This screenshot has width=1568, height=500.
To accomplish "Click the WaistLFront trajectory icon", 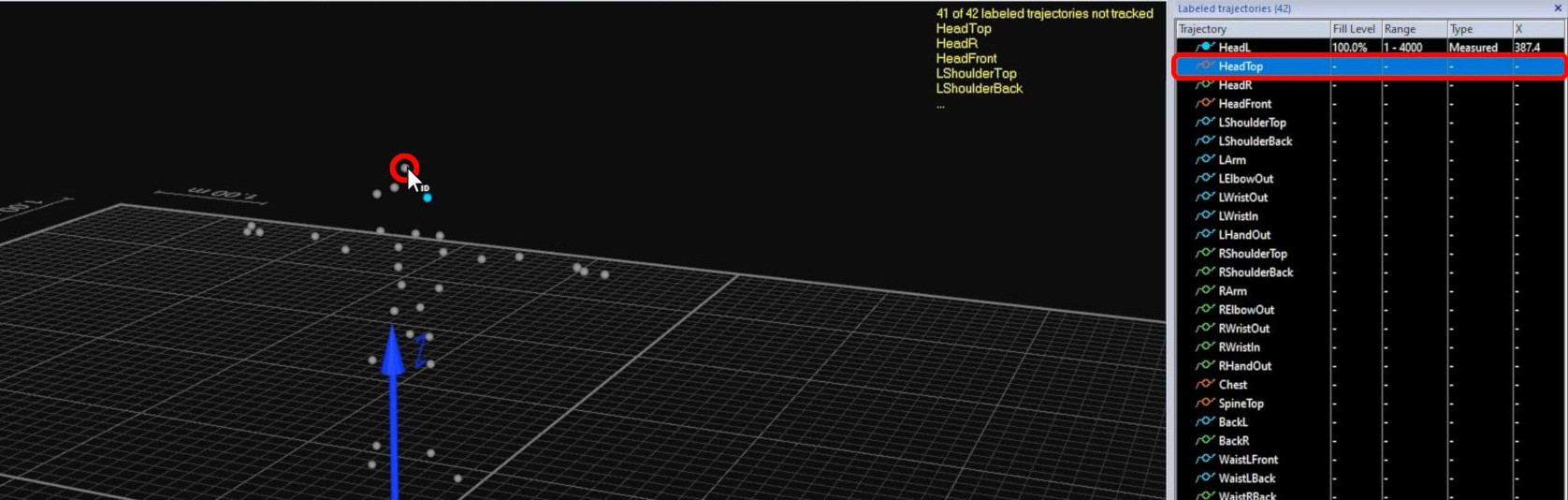I will pyautogui.click(x=1205, y=459).
